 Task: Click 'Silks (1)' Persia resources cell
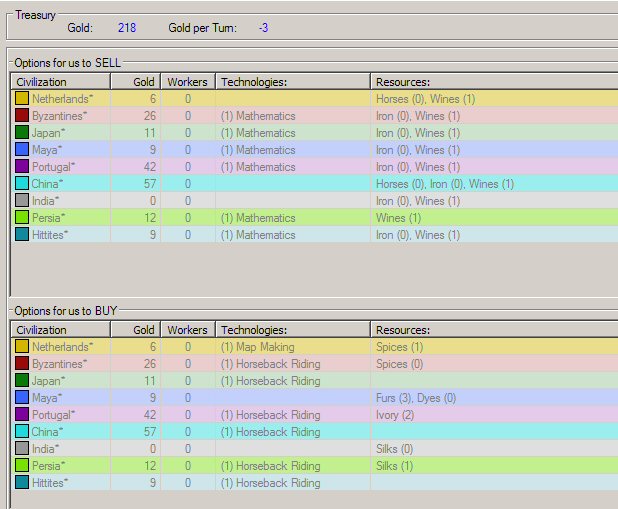pyautogui.click(x=395, y=466)
